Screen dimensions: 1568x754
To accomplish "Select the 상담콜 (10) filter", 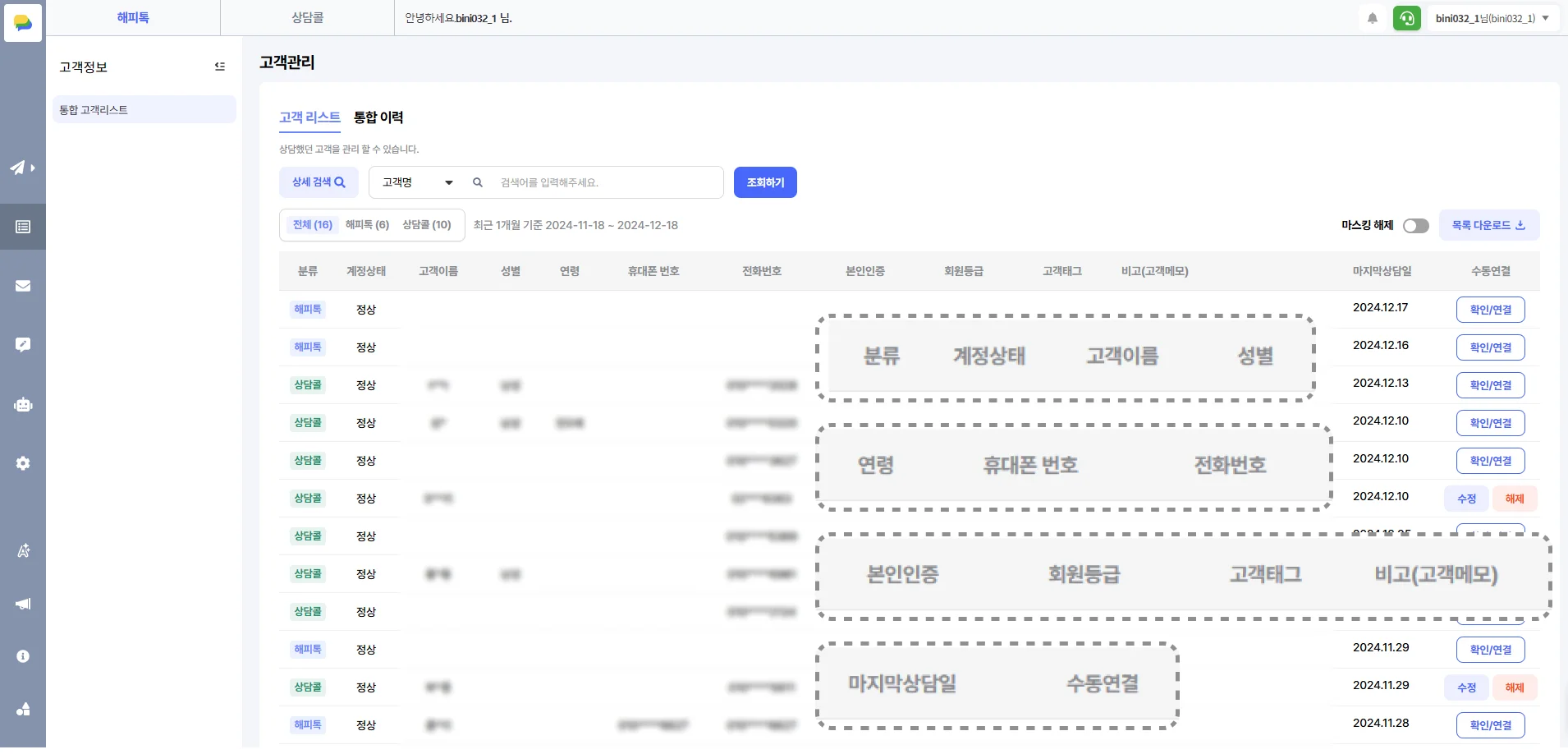I will click(x=427, y=224).
